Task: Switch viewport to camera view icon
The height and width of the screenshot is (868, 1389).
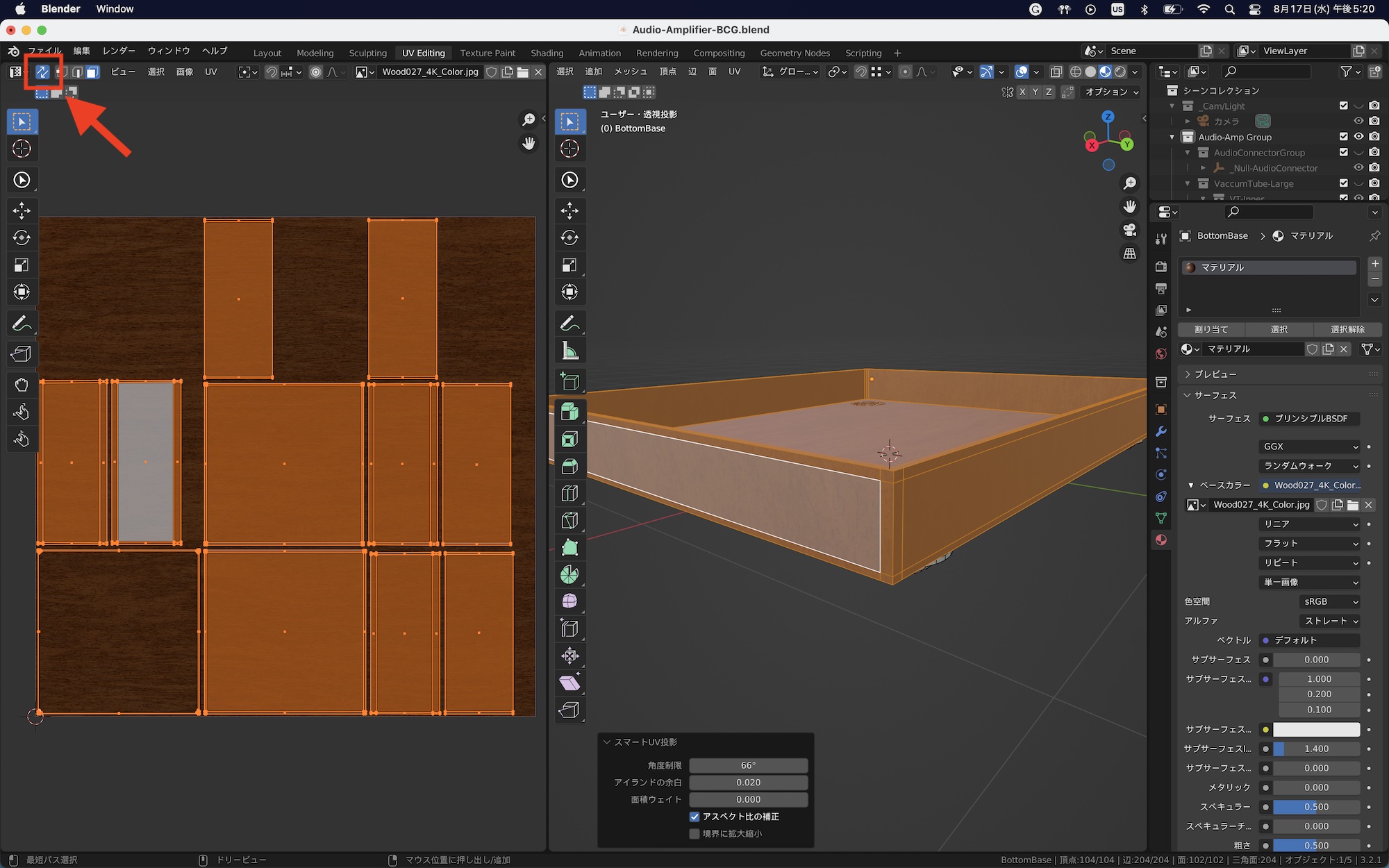Action: (x=1130, y=230)
